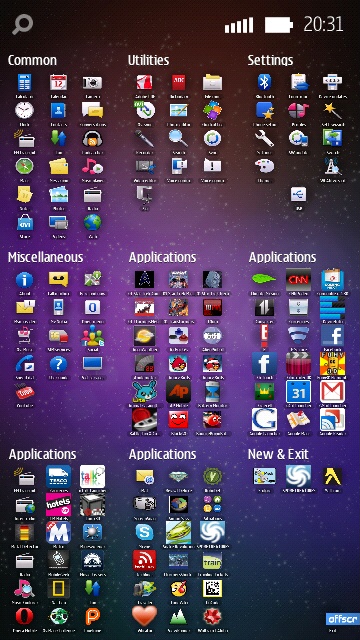Open the Gmail app icon
The height and width of the screenshot is (640, 360).
pos(332,391)
